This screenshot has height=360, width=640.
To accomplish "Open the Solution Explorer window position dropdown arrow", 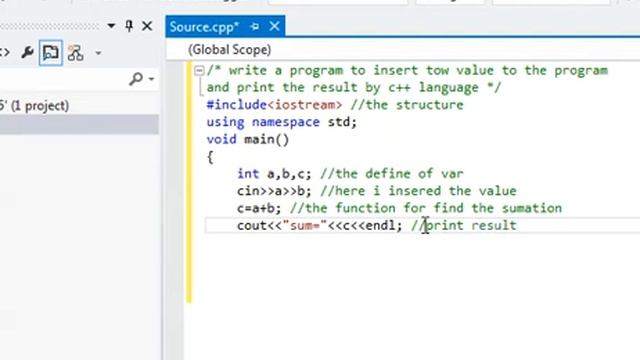I will [111, 26].
